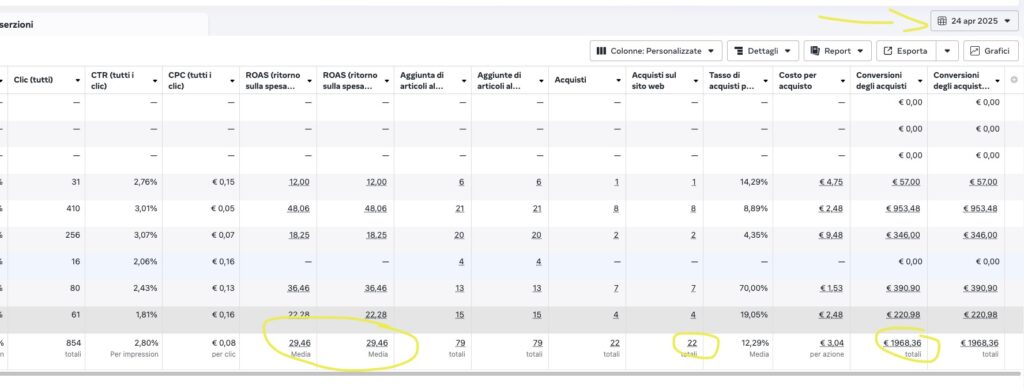Click the horizontal scrollbar below the table
Screen dimensions: 1024x389
click(509, 374)
